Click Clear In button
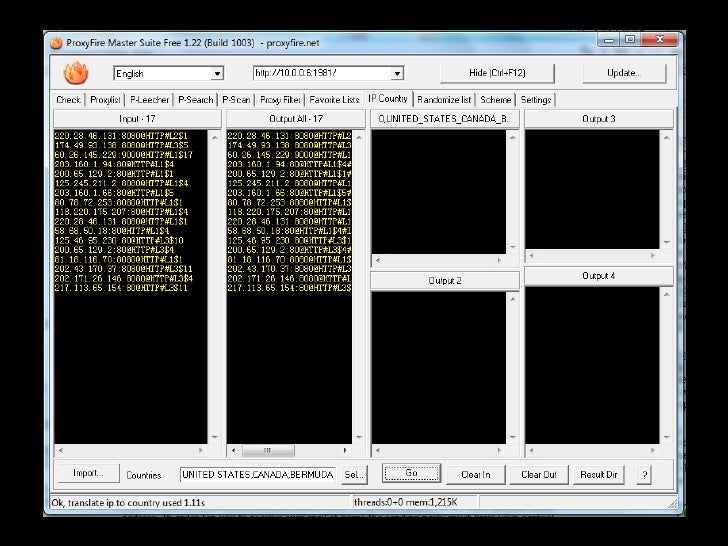 pyautogui.click(x=475, y=474)
